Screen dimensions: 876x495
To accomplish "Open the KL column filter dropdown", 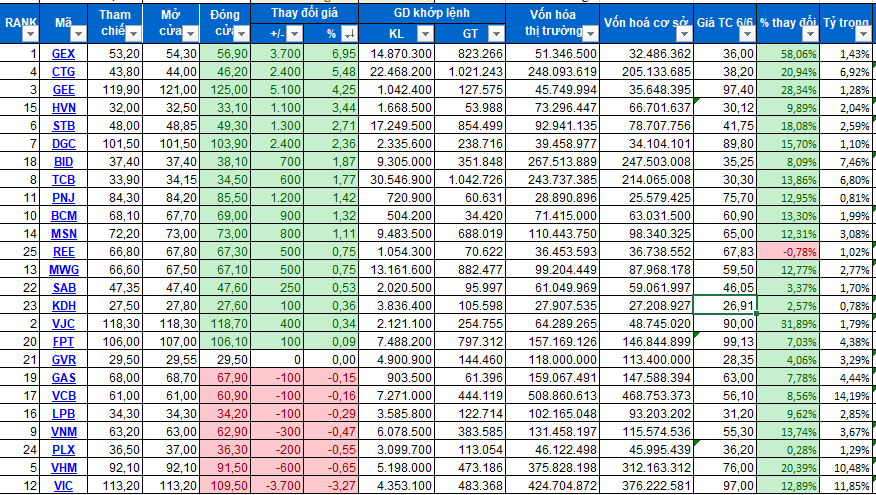I will 425,35.
